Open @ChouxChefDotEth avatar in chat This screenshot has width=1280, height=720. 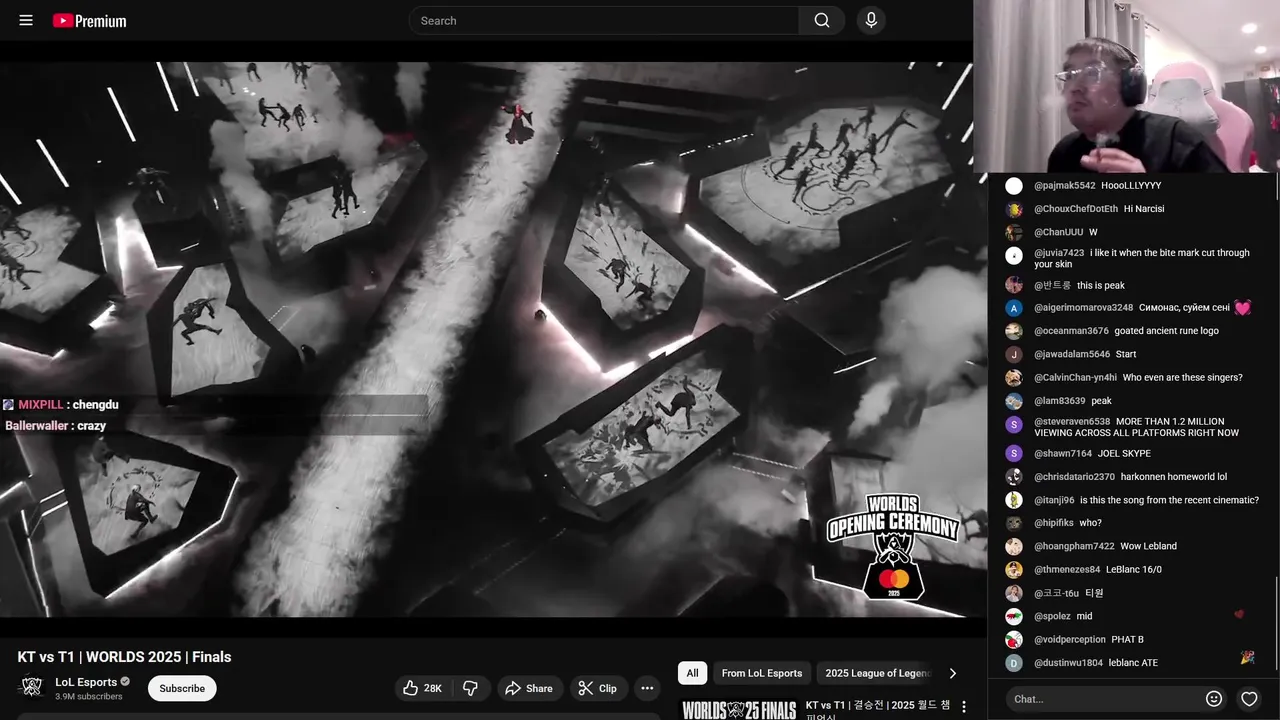click(x=1014, y=209)
